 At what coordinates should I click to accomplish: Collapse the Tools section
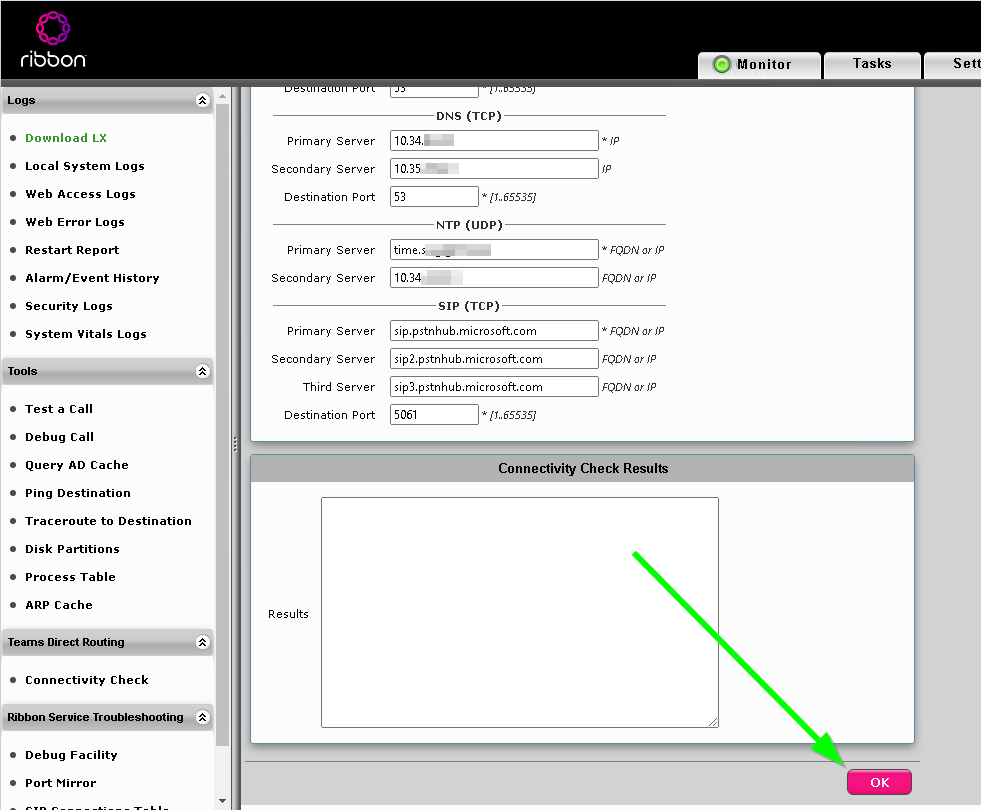coord(202,371)
